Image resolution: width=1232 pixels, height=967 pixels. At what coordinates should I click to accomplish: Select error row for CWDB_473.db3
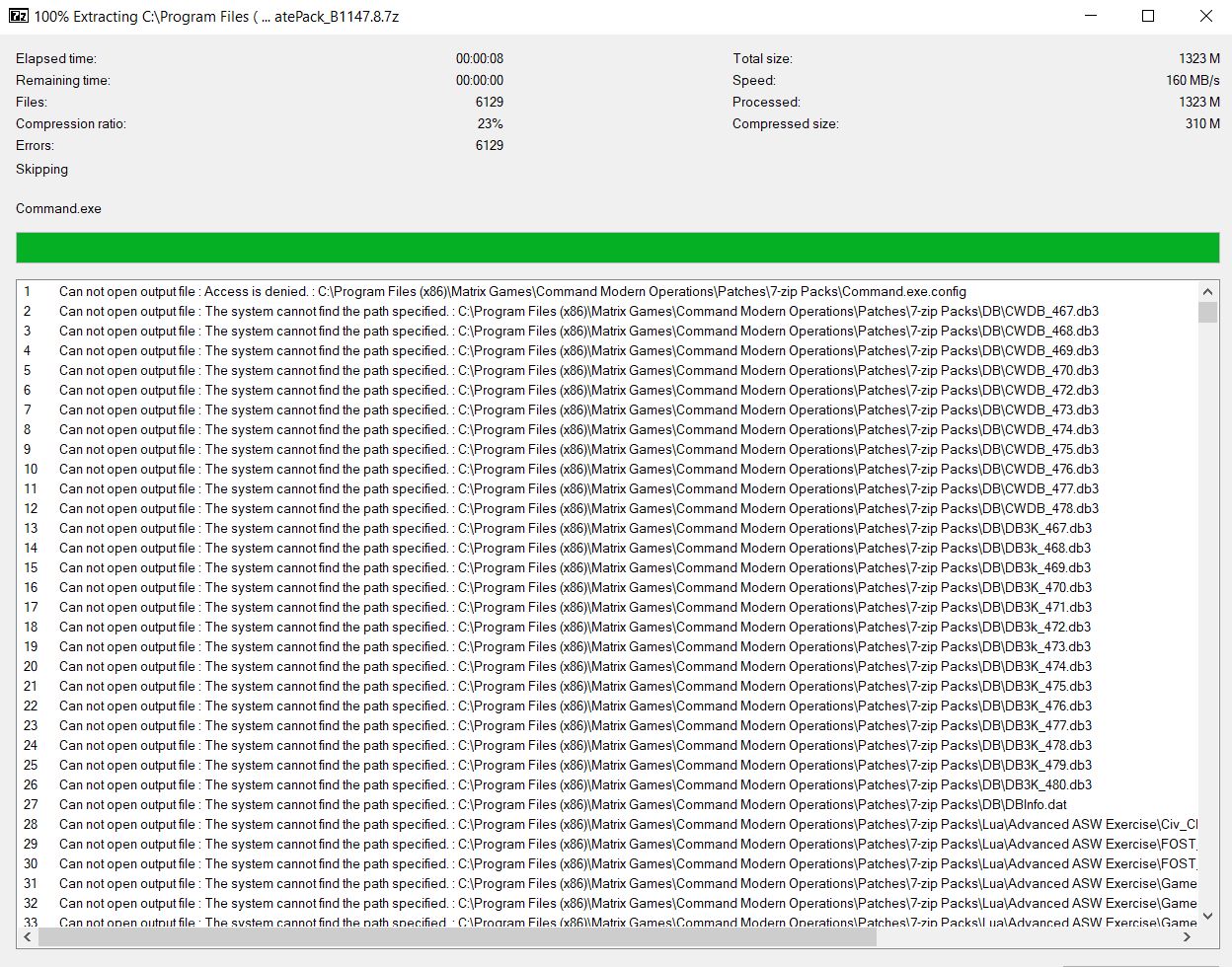coord(607,409)
